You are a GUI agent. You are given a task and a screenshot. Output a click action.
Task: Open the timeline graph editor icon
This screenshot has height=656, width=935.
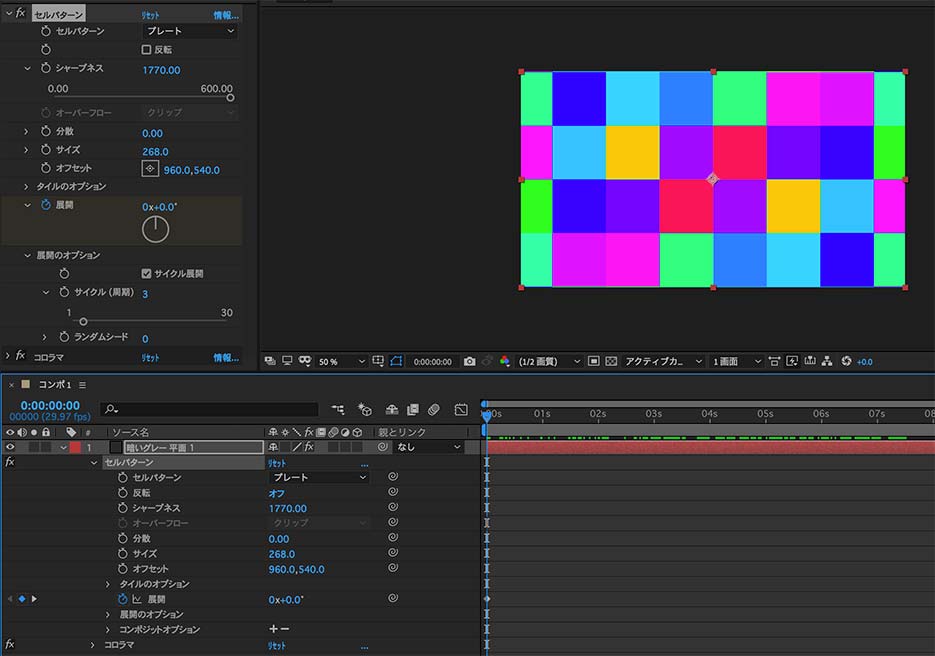click(461, 410)
